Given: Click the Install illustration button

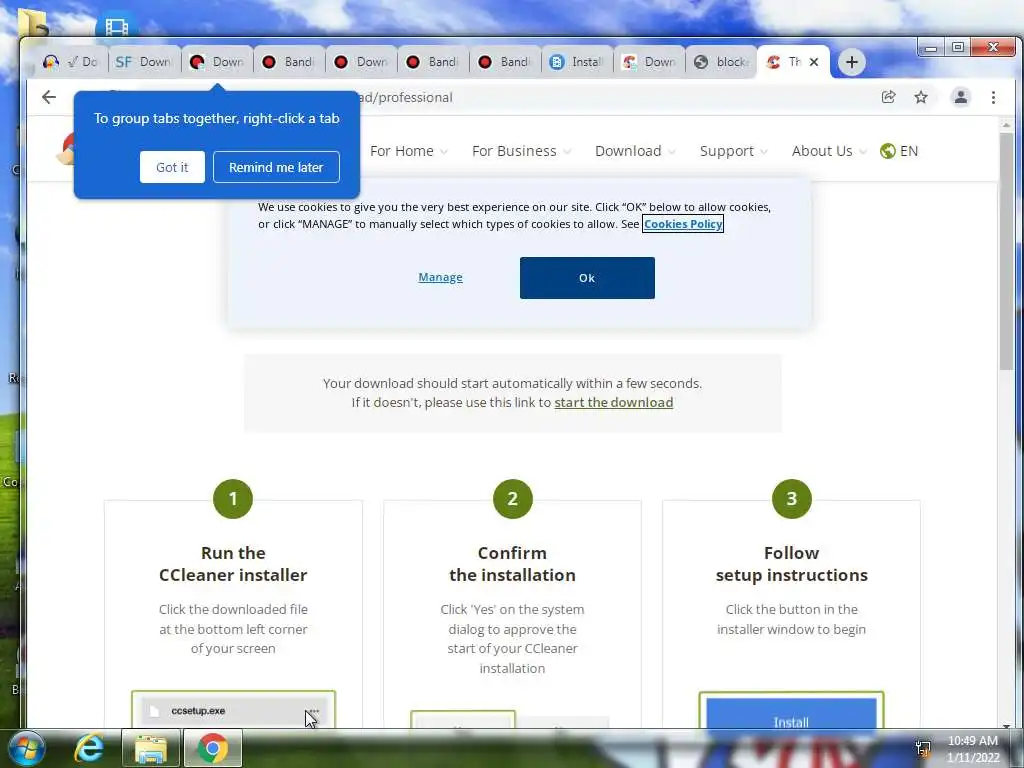Looking at the screenshot, I should (792, 713).
